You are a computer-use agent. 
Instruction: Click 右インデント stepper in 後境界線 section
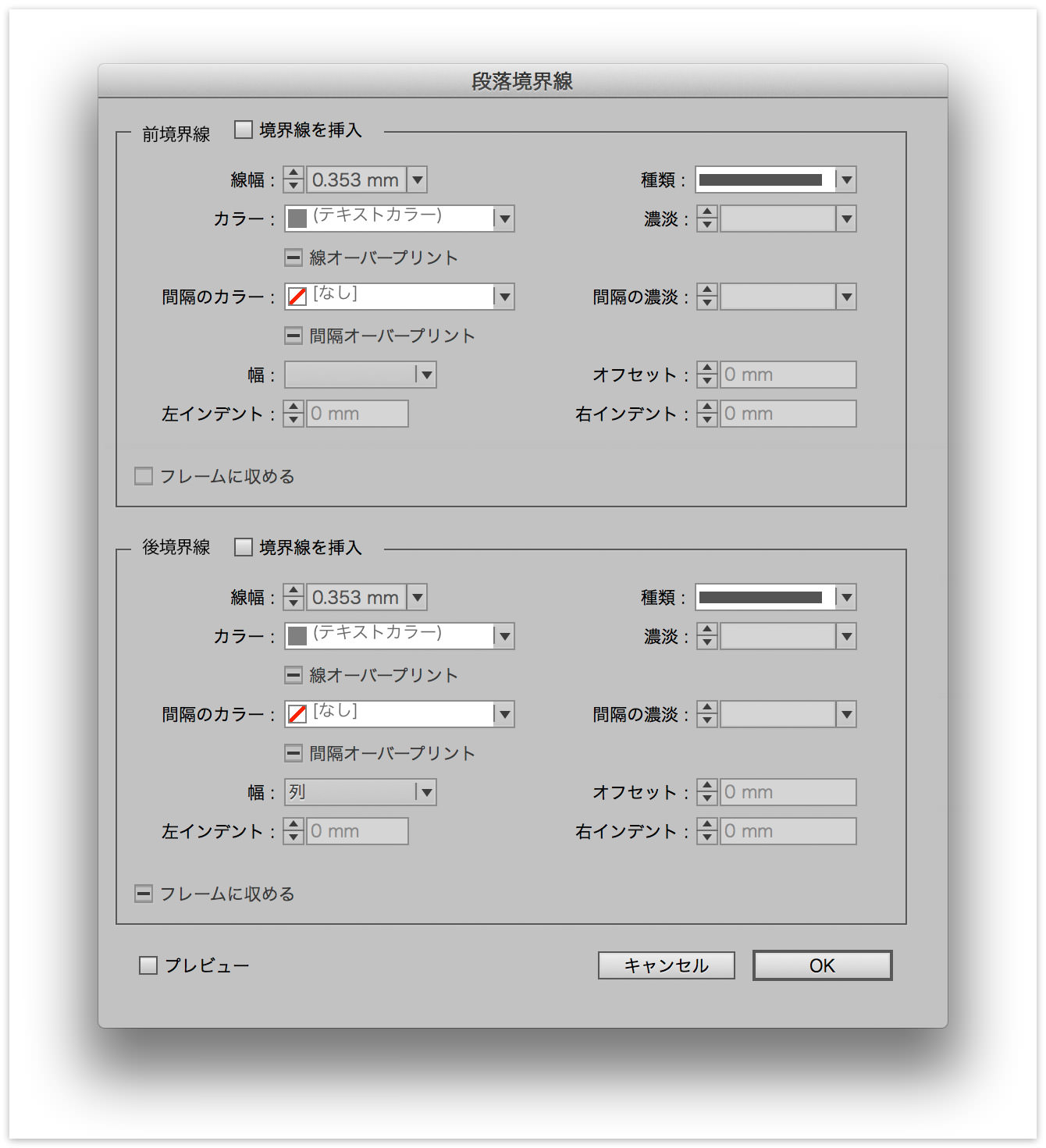[x=707, y=831]
